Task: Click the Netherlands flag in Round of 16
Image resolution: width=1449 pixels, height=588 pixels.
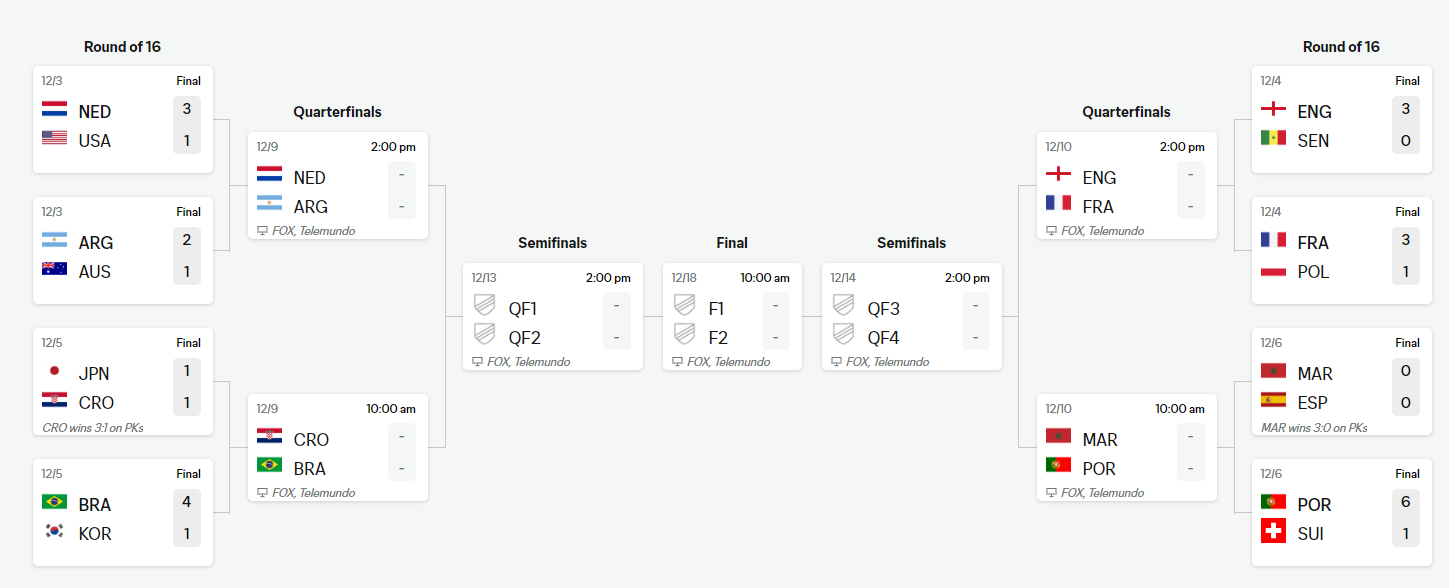Action: [x=54, y=111]
